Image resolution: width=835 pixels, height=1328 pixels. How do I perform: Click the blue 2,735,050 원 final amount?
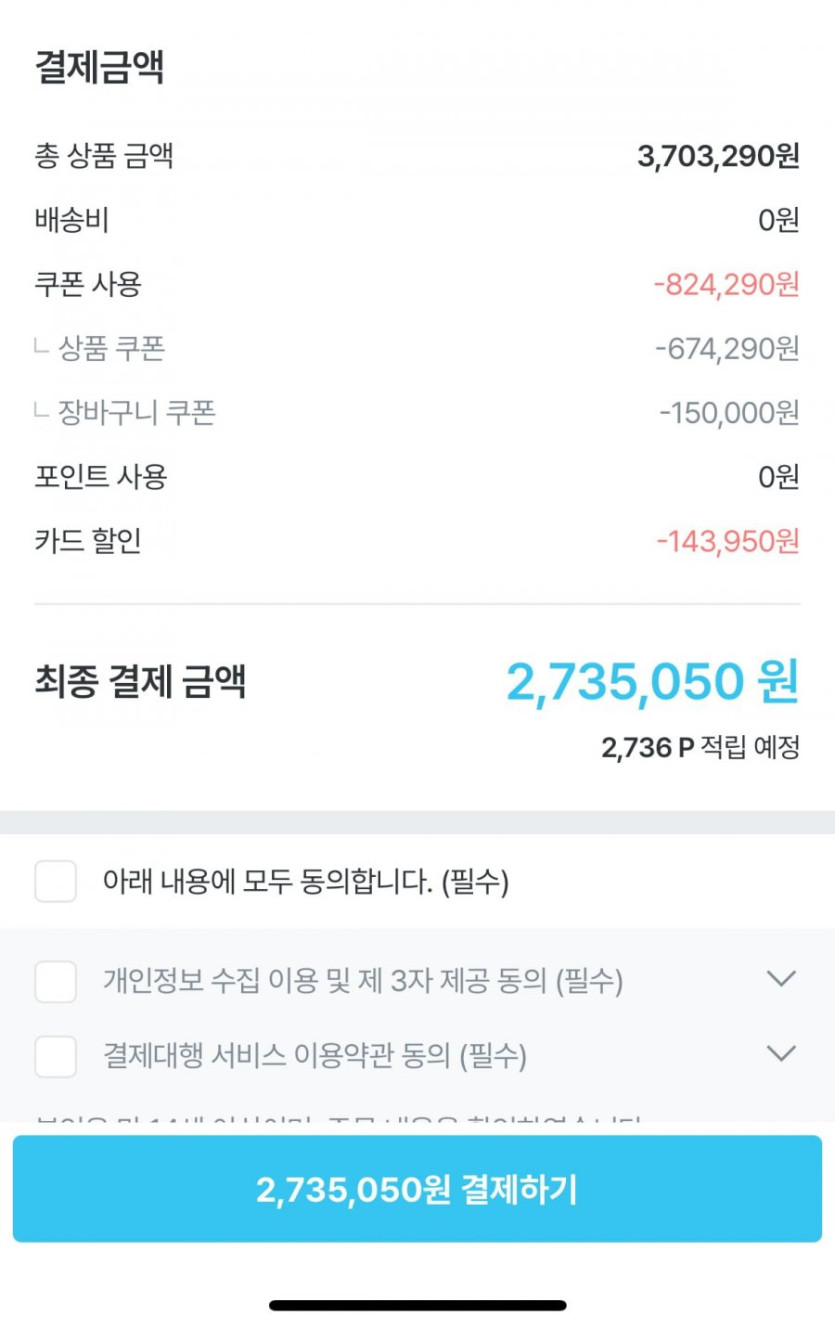[x=652, y=683]
